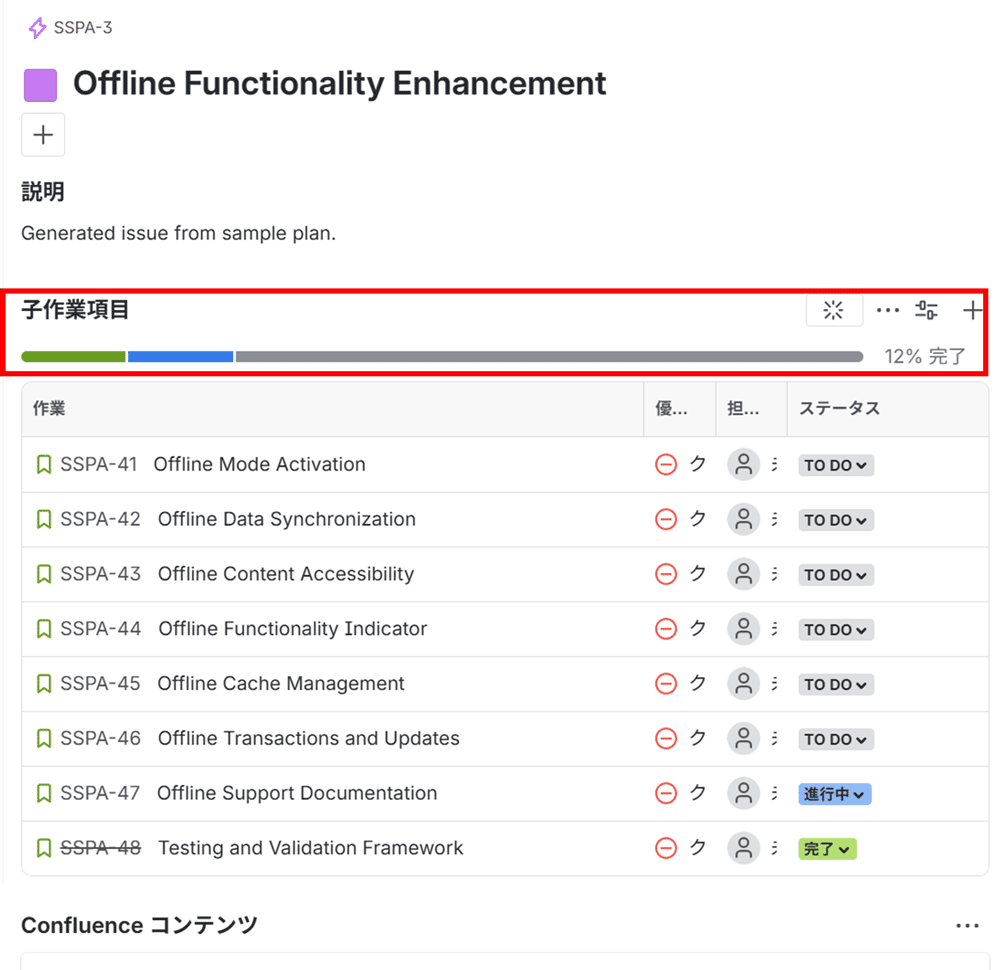The image size is (1000, 970).
Task: Click the add button below the issue title
Action: coord(43,134)
